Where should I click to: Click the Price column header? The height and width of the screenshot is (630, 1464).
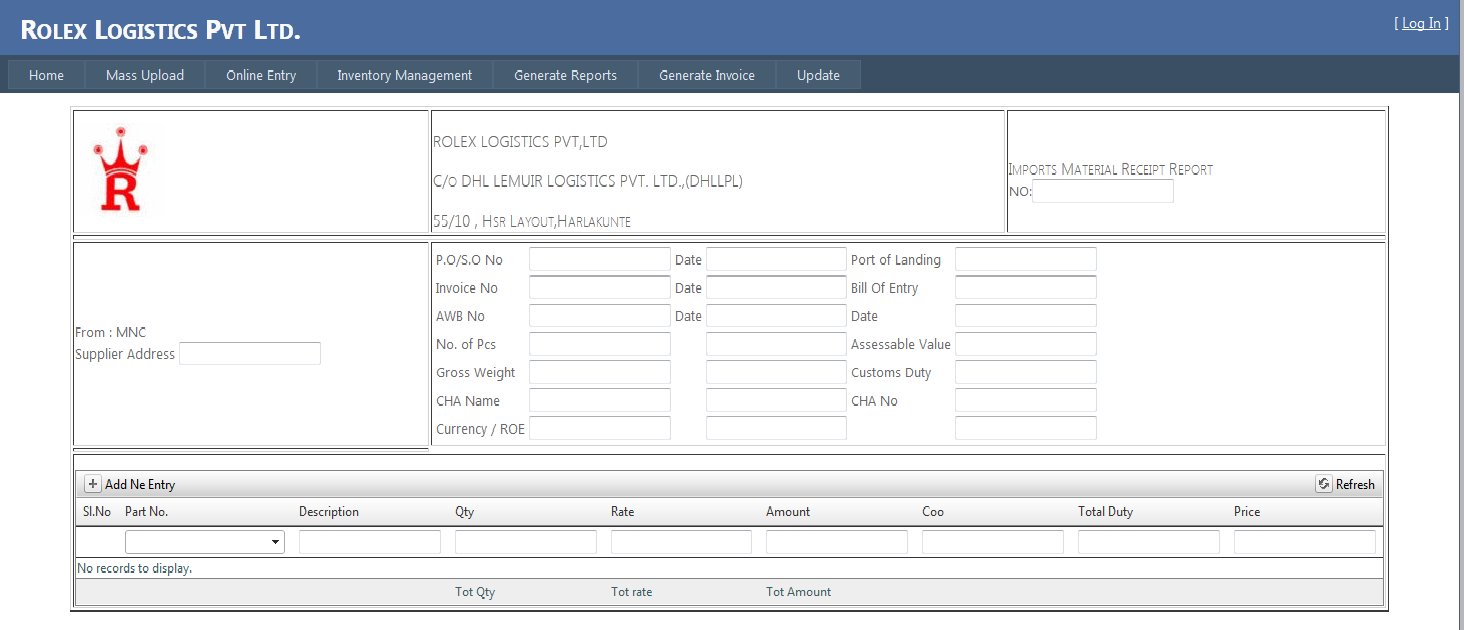(1247, 511)
